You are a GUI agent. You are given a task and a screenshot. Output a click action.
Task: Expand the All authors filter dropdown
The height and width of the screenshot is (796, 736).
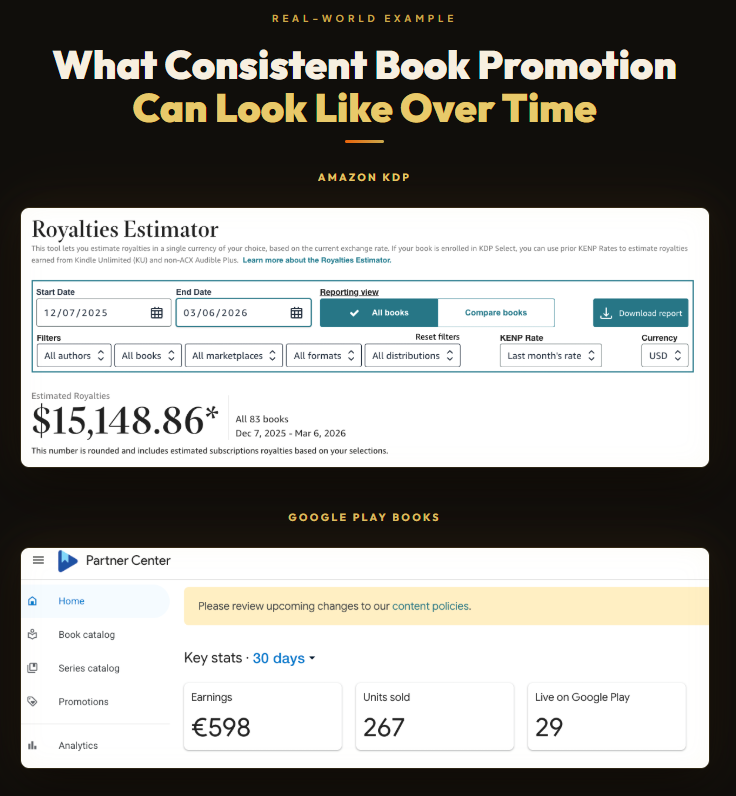[x=75, y=356]
